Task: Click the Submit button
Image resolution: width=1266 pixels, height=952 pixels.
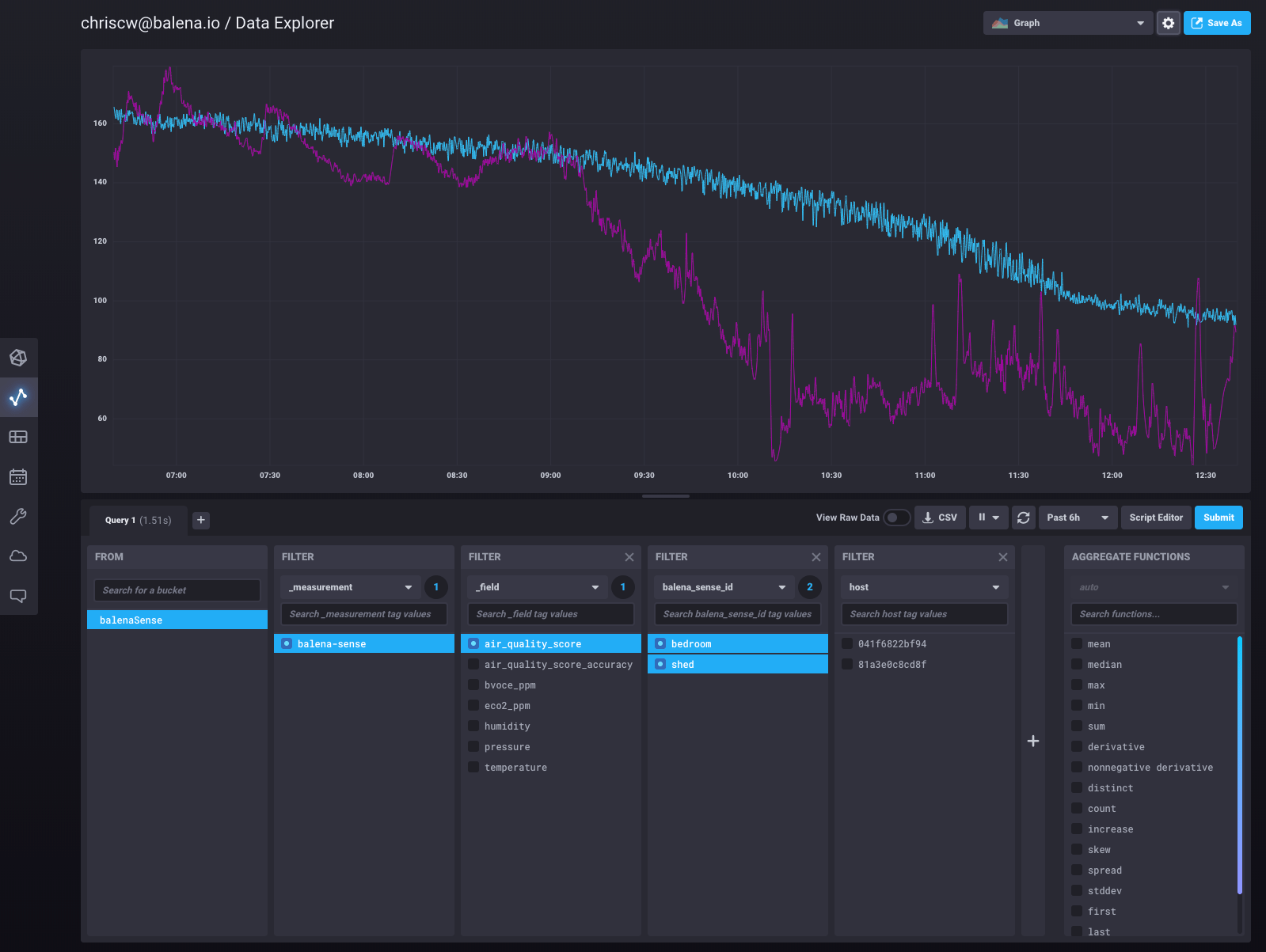Action: click(1218, 518)
